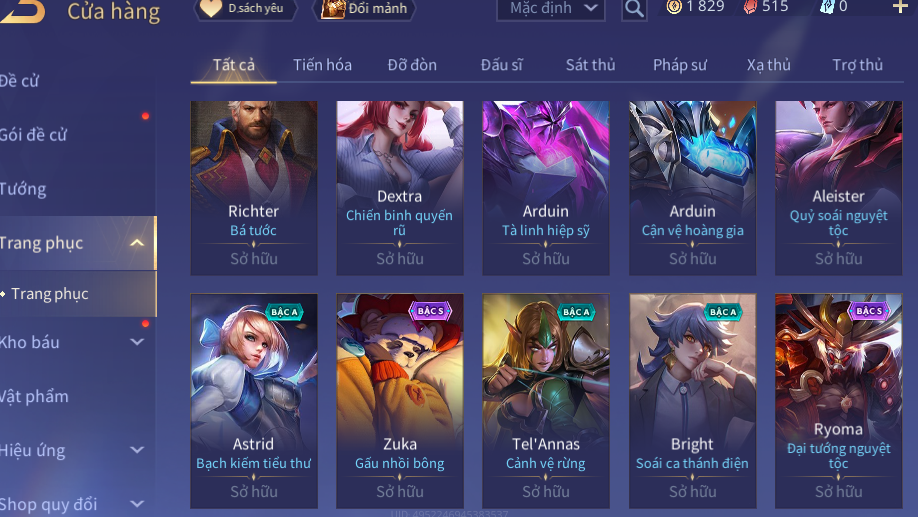This screenshot has width=918, height=517.
Task: Expand the Shop quy đổi section
Action: pyautogui.click(x=137, y=504)
